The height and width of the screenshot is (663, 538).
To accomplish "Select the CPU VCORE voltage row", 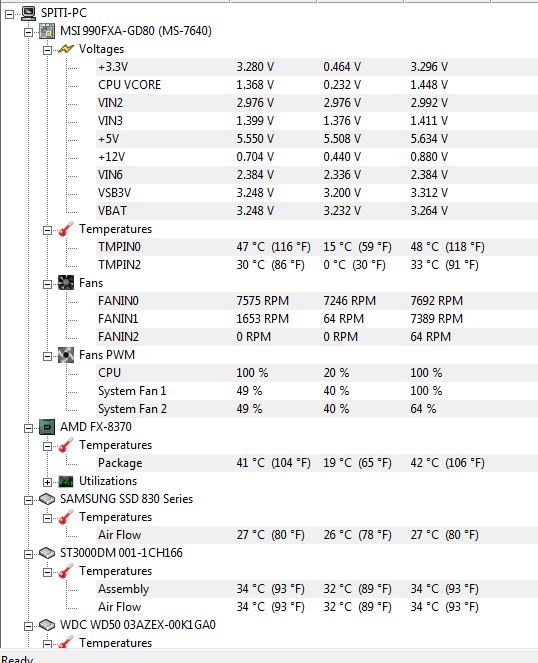I will 317,85.
